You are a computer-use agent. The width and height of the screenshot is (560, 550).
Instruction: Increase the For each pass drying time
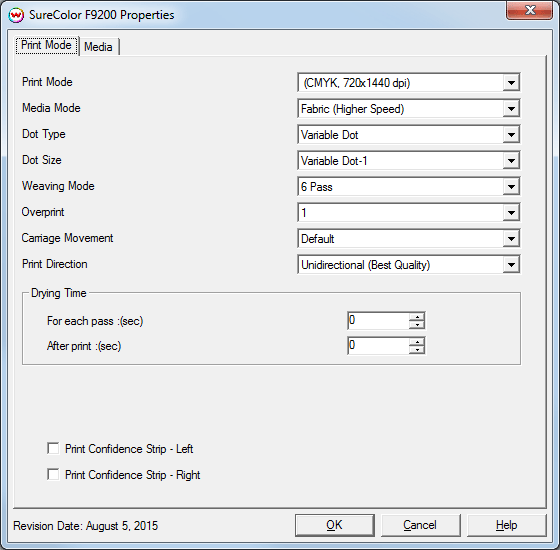(417, 316)
